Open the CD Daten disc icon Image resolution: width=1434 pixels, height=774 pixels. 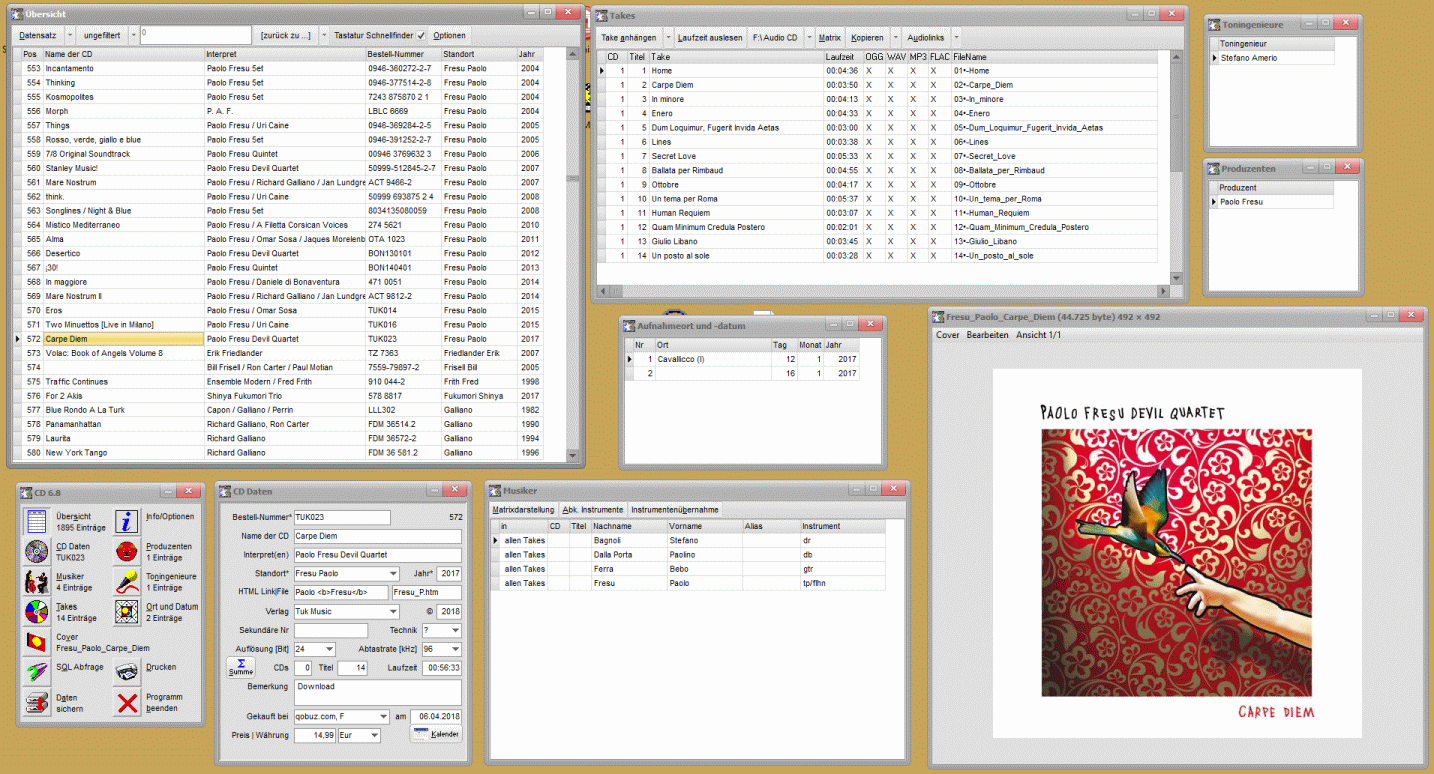[36, 552]
